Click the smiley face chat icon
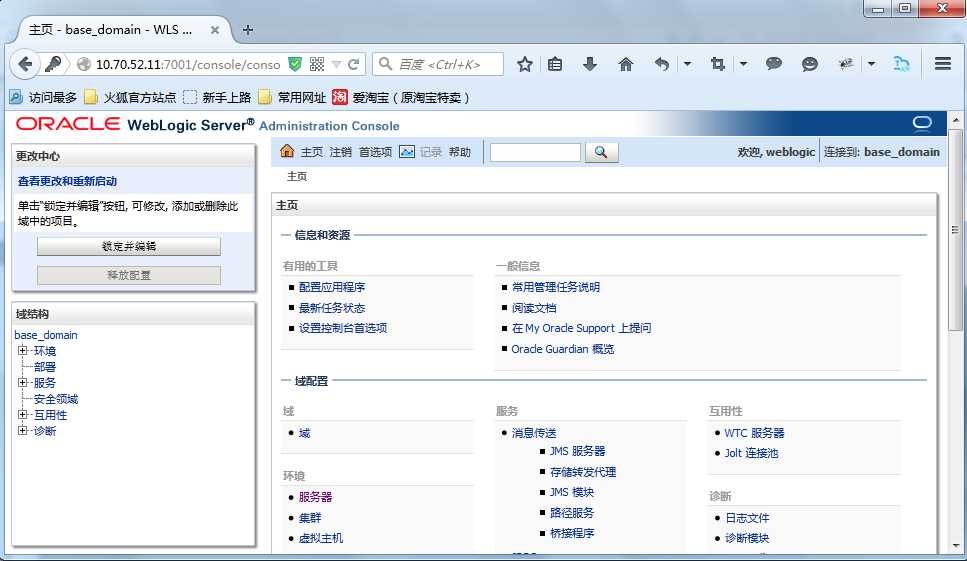 click(810, 64)
